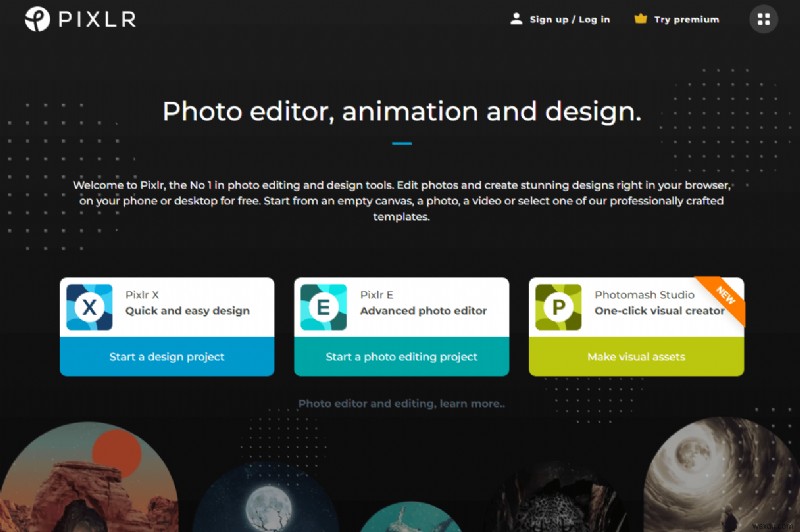
Task: Click the 'Welcome to Pixlr' paragraph
Action: (402, 200)
